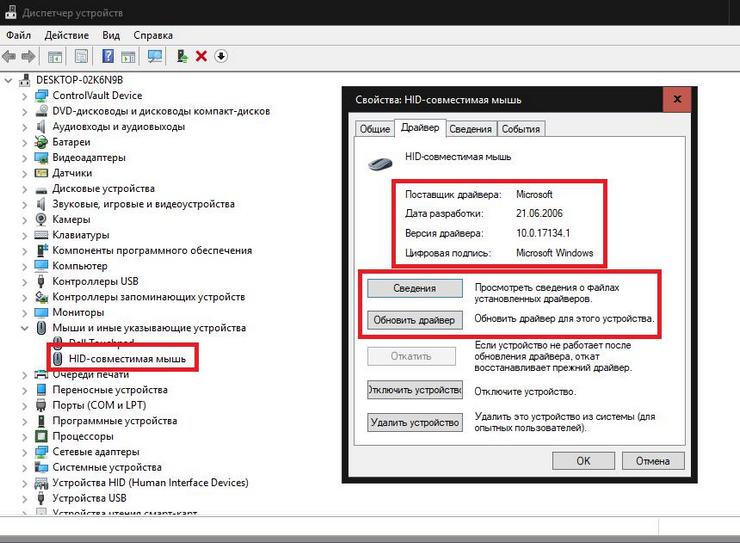Screen dimensions: 740x543
Task: Switch to the Сведения tab
Action: point(471,129)
